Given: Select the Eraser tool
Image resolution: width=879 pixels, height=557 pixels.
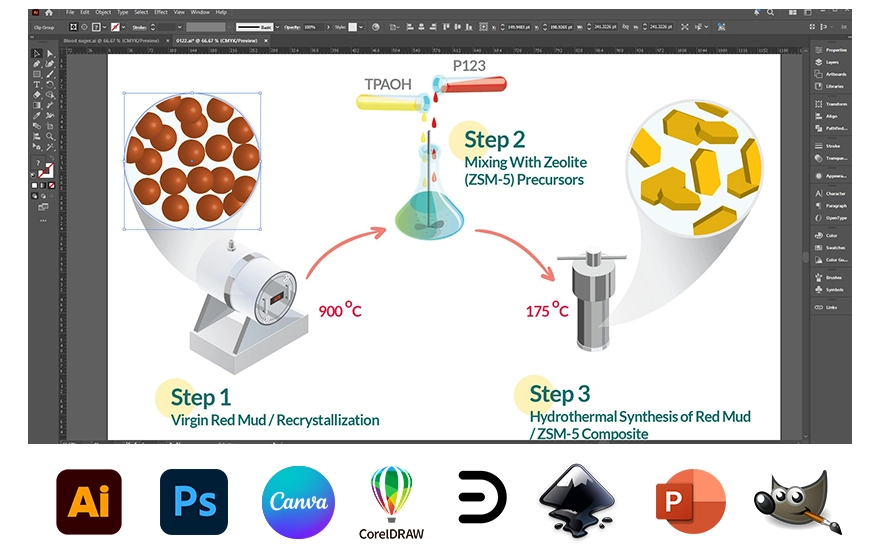Looking at the screenshot, I should pyautogui.click(x=36, y=95).
